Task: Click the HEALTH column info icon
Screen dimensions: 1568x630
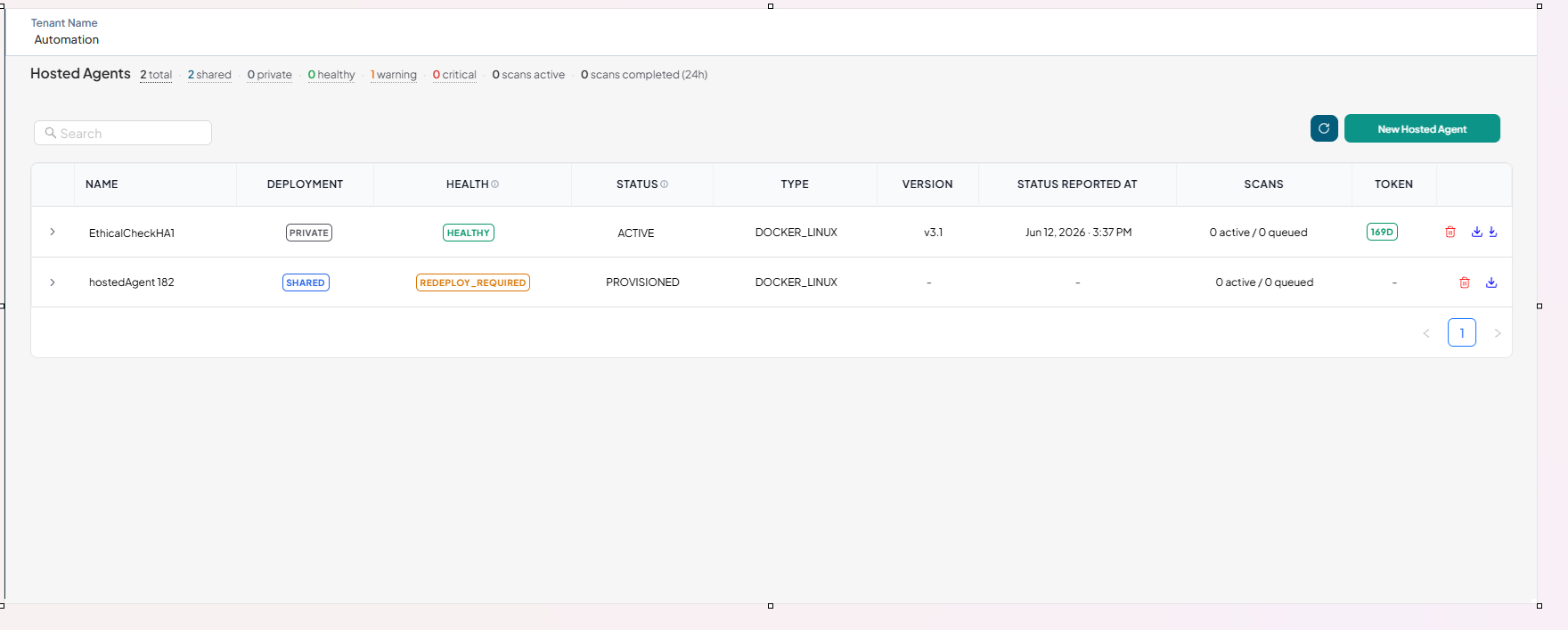Action: [495, 184]
